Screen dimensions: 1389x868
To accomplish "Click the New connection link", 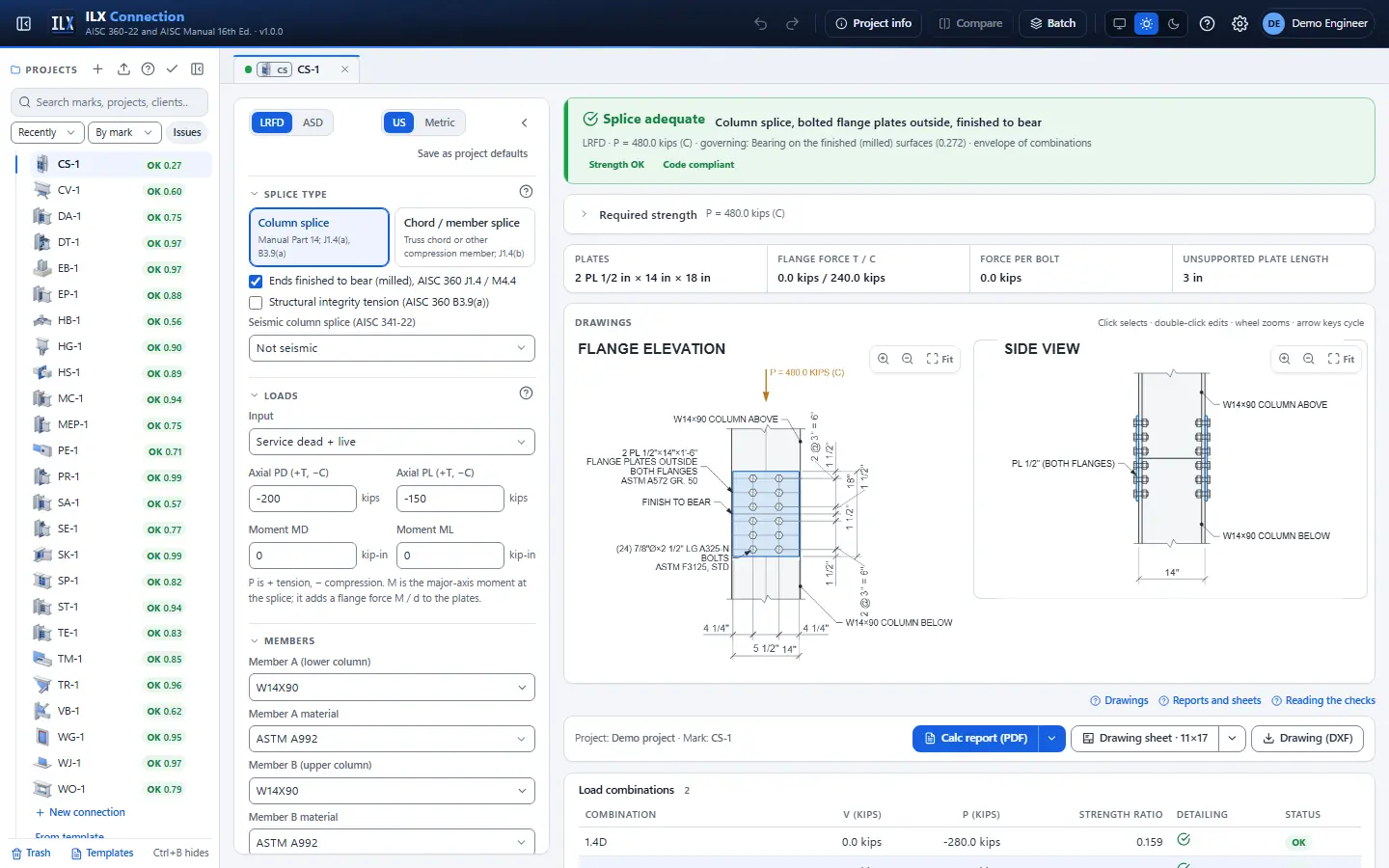I will [80, 813].
